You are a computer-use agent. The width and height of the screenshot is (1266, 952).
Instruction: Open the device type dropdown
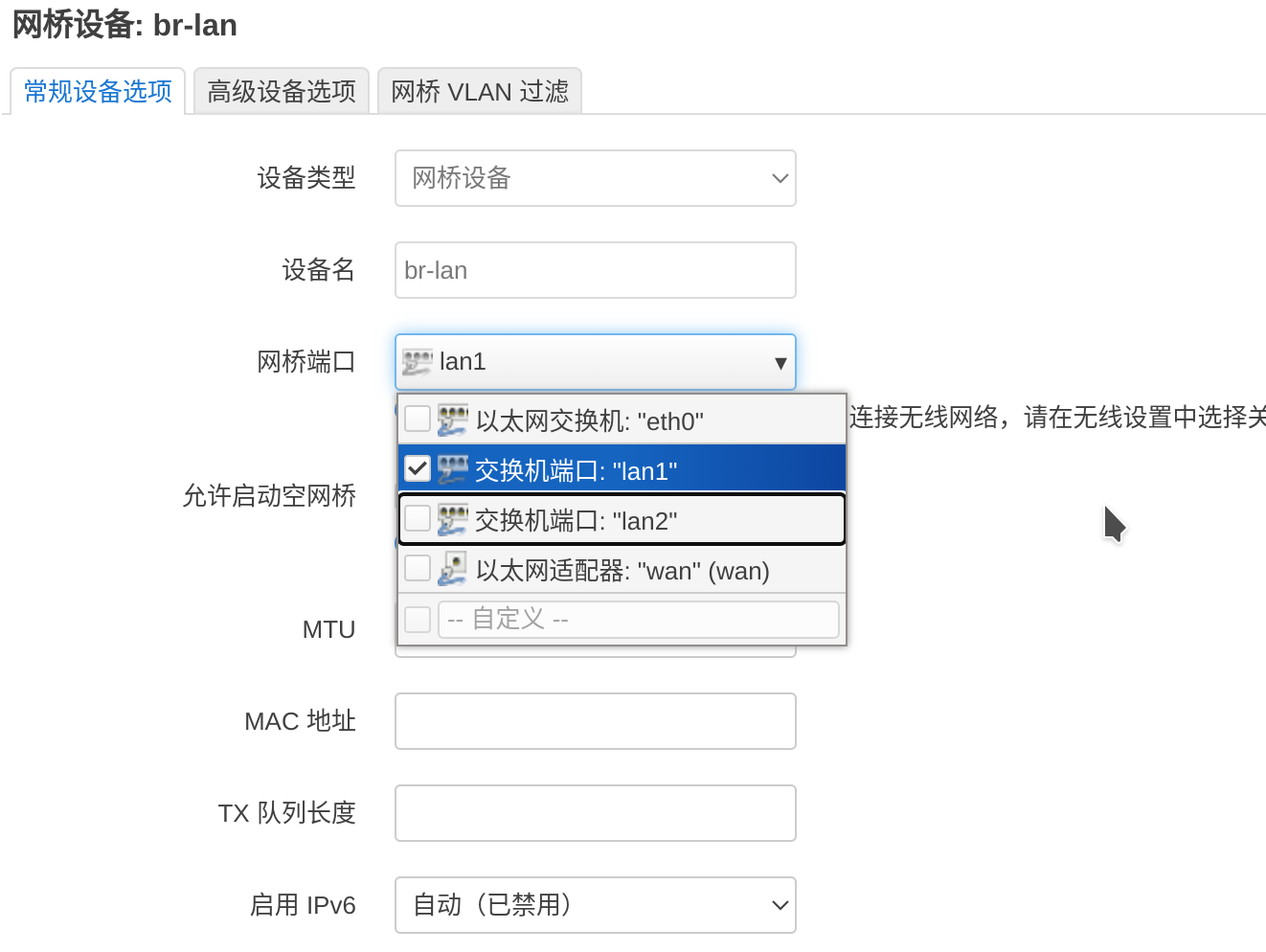click(x=595, y=178)
